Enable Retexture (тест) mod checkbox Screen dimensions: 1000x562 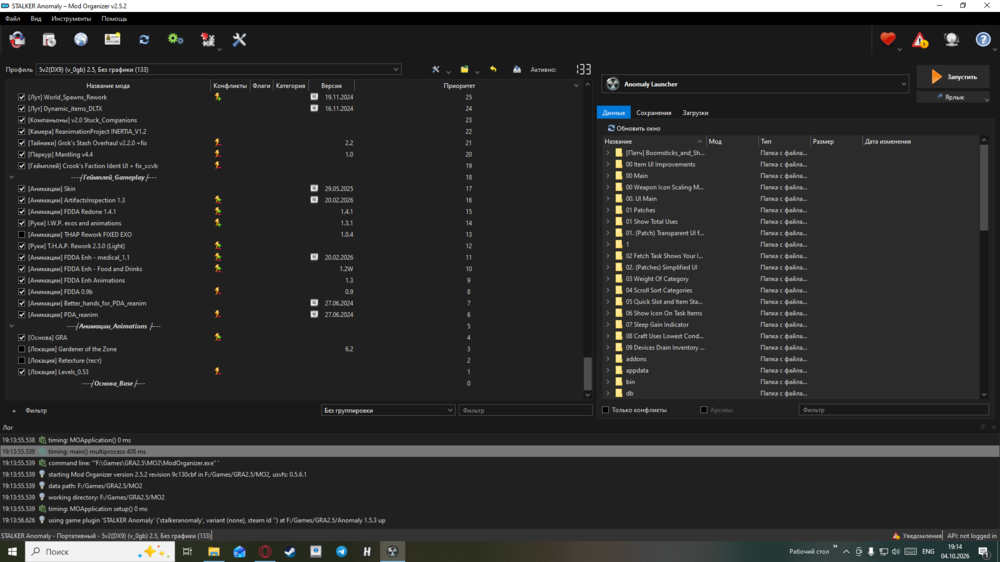pos(22,360)
